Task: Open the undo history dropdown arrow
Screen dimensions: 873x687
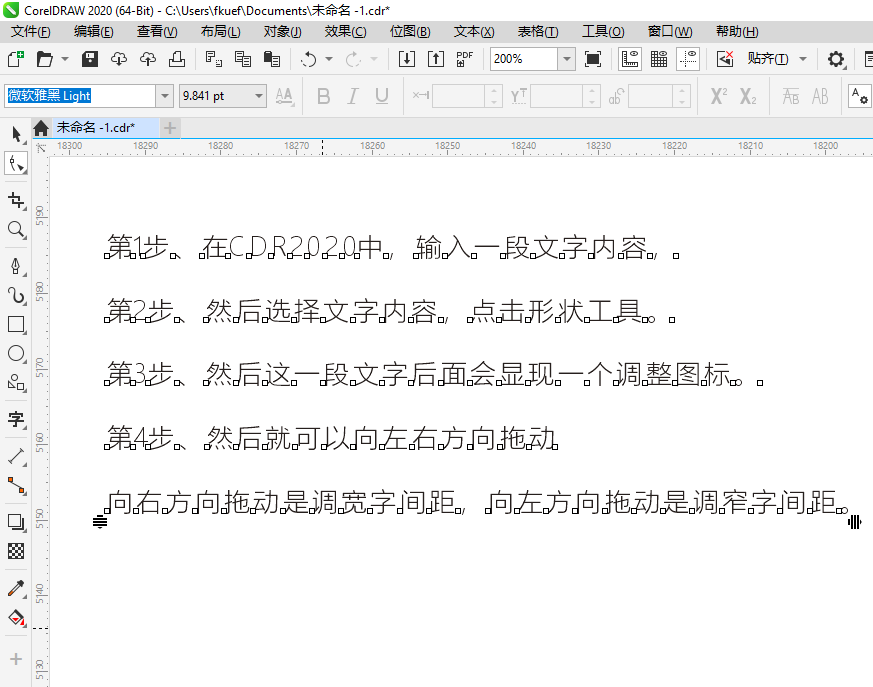Action: tap(328, 58)
